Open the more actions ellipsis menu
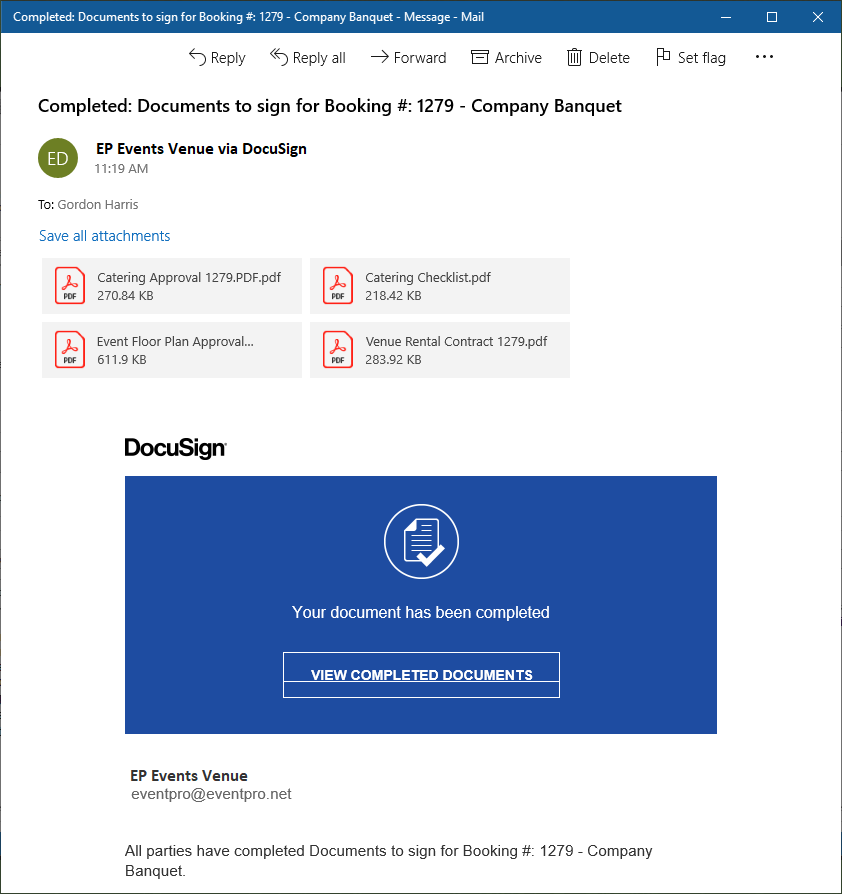Screen dimensions: 842x894 (764, 56)
